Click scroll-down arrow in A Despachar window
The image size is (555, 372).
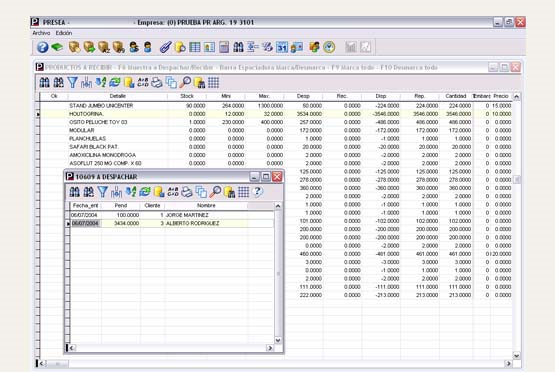coord(278,340)
